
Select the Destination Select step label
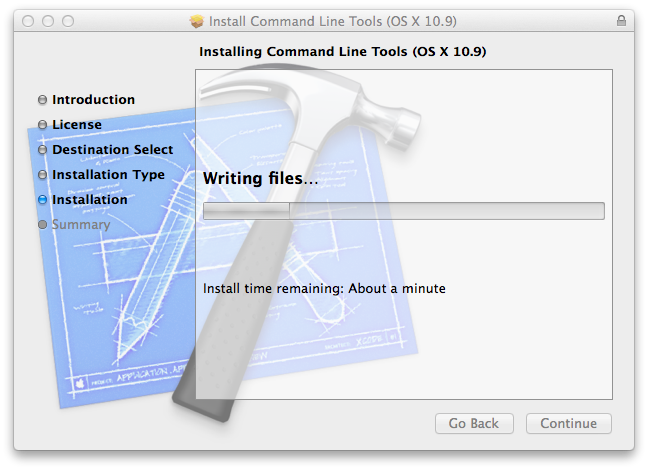click(x=112, y=150)
